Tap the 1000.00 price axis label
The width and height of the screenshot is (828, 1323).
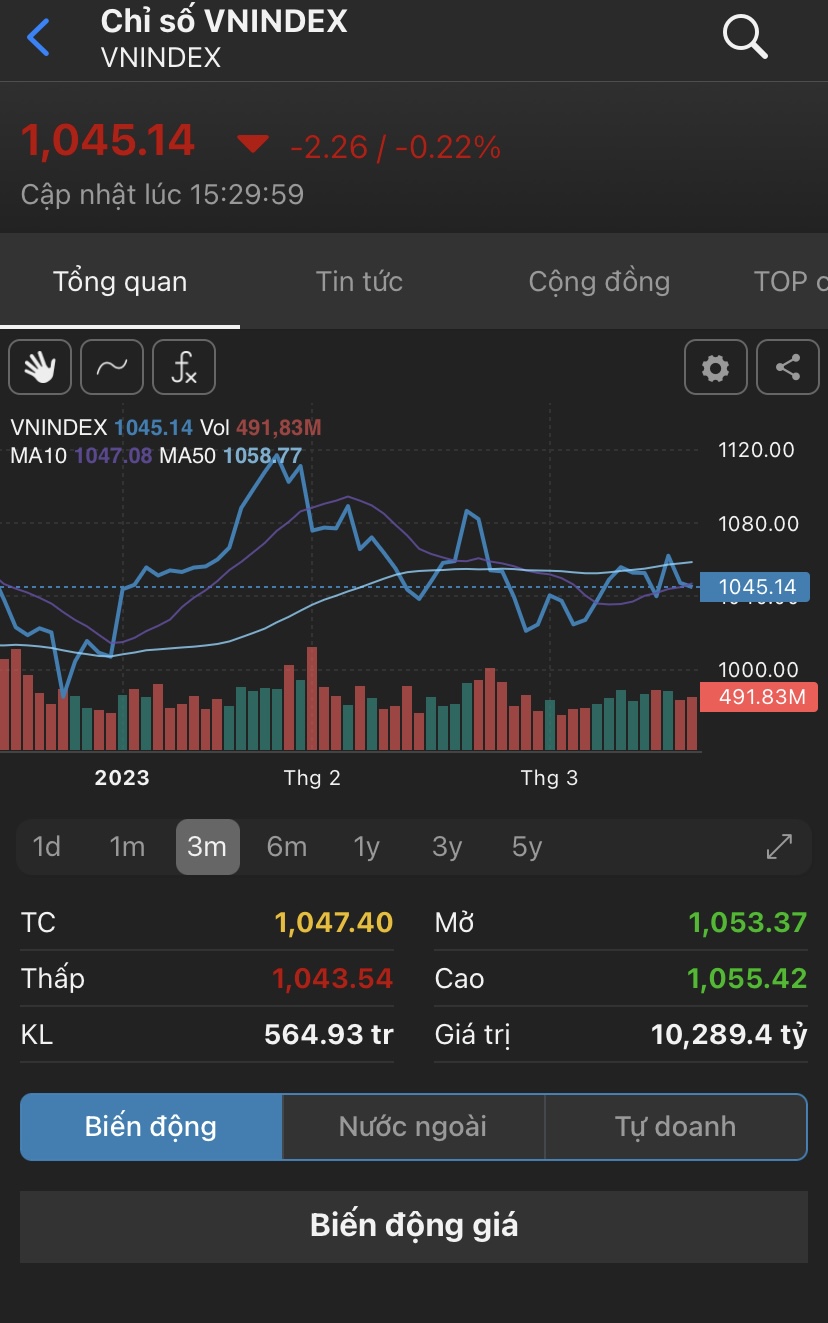(759, 670)
